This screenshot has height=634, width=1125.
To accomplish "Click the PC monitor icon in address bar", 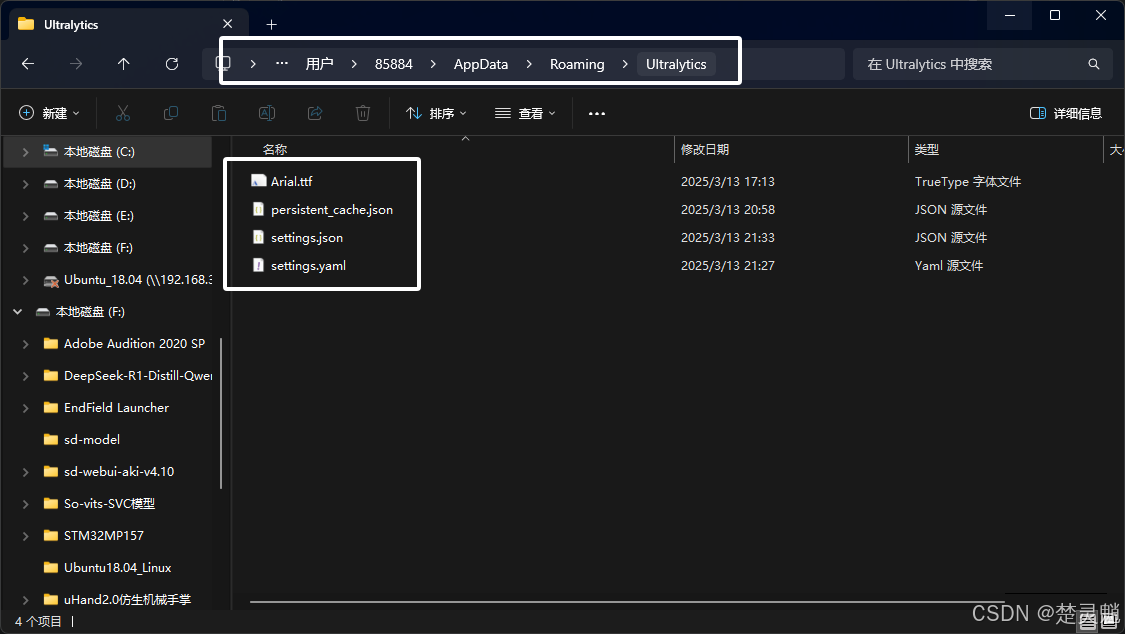I will [x=223, y=63].
